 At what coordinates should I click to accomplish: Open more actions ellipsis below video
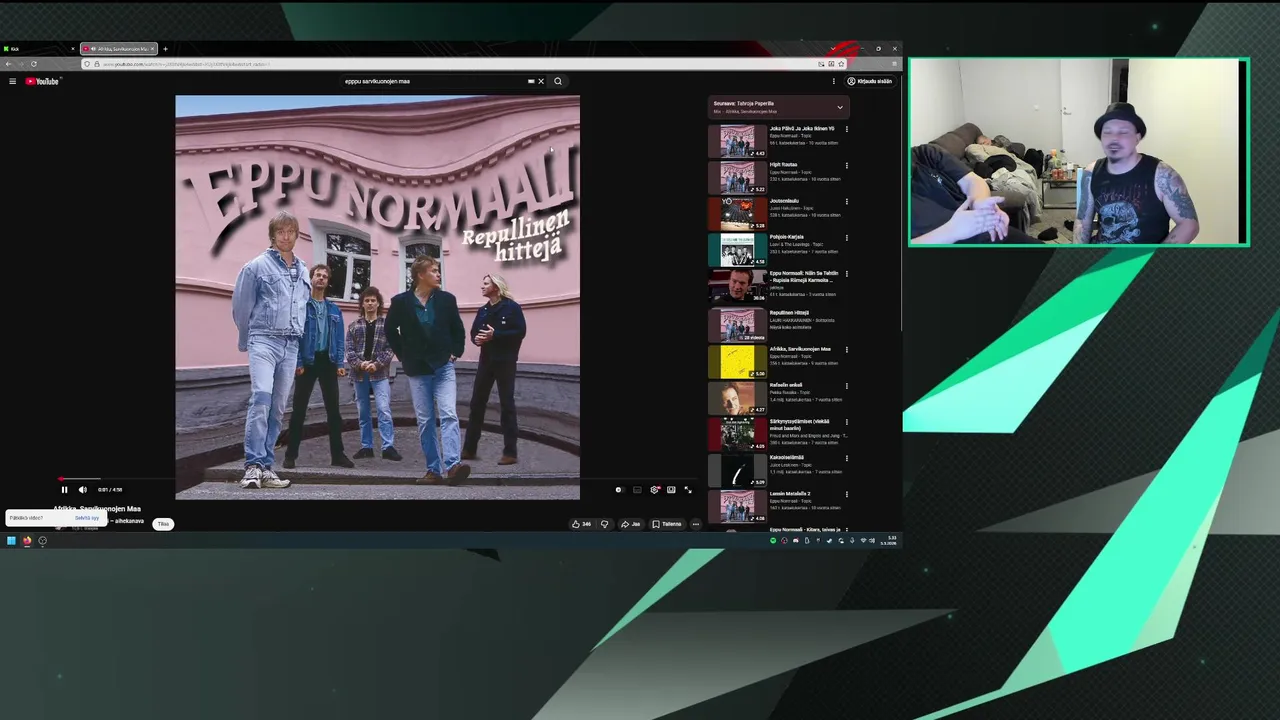point(696,524)
